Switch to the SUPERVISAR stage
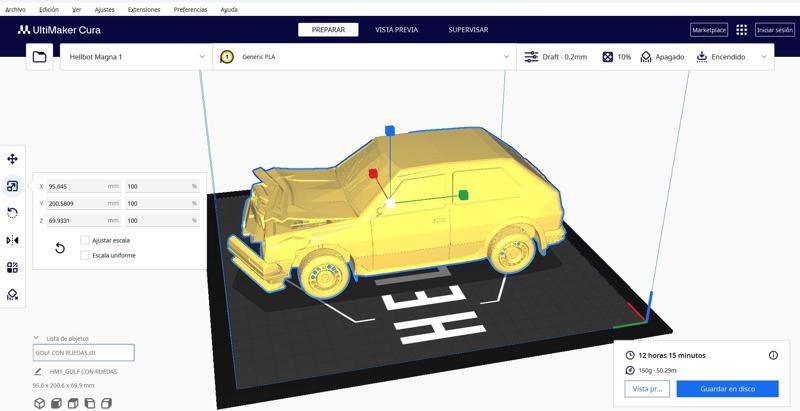This screenshot has width=800, height=411. tap(468, 30)
